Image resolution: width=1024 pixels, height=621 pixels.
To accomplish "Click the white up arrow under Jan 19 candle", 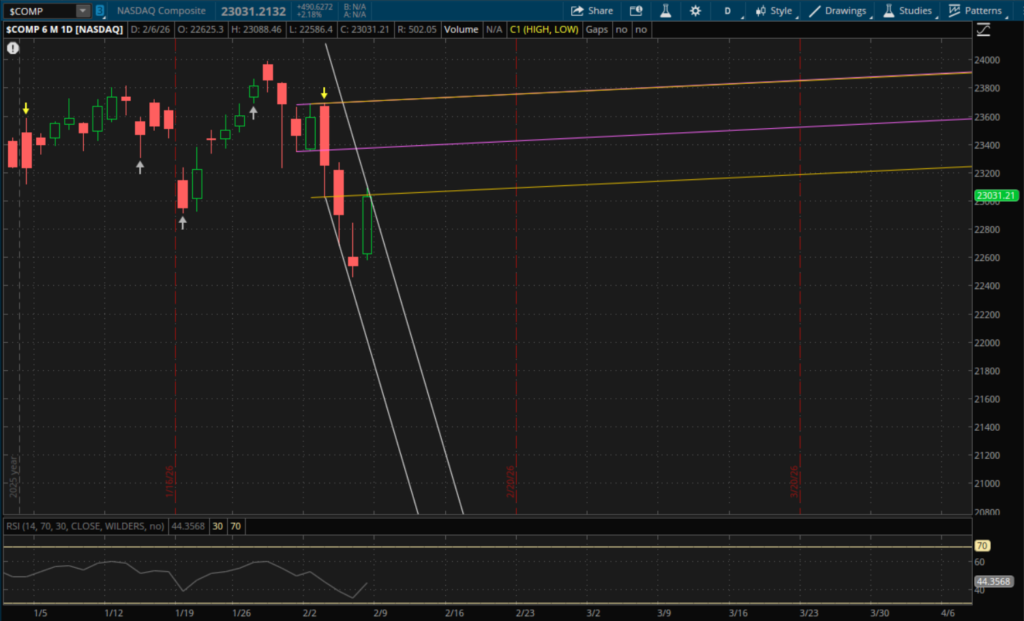I will click(x=183, y=223).
